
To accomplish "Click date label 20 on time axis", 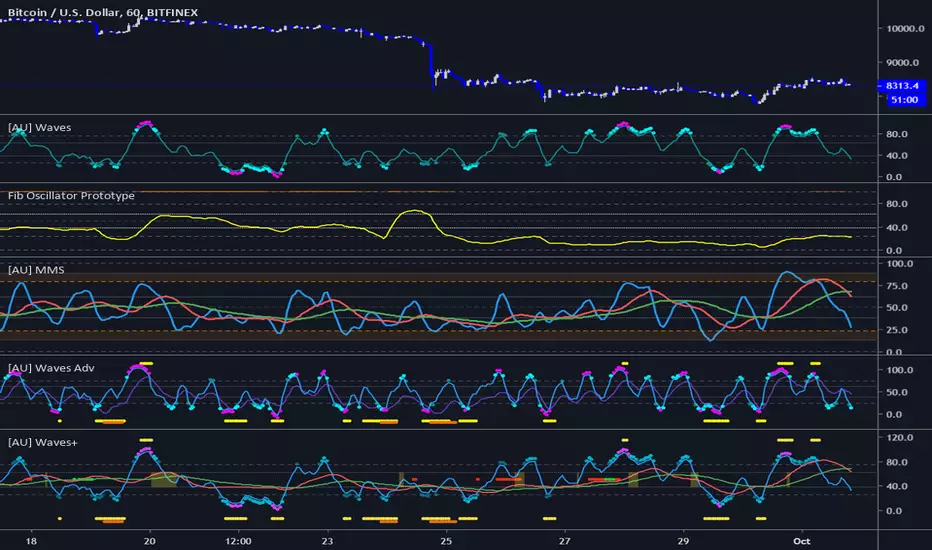I will coord(150,541).
